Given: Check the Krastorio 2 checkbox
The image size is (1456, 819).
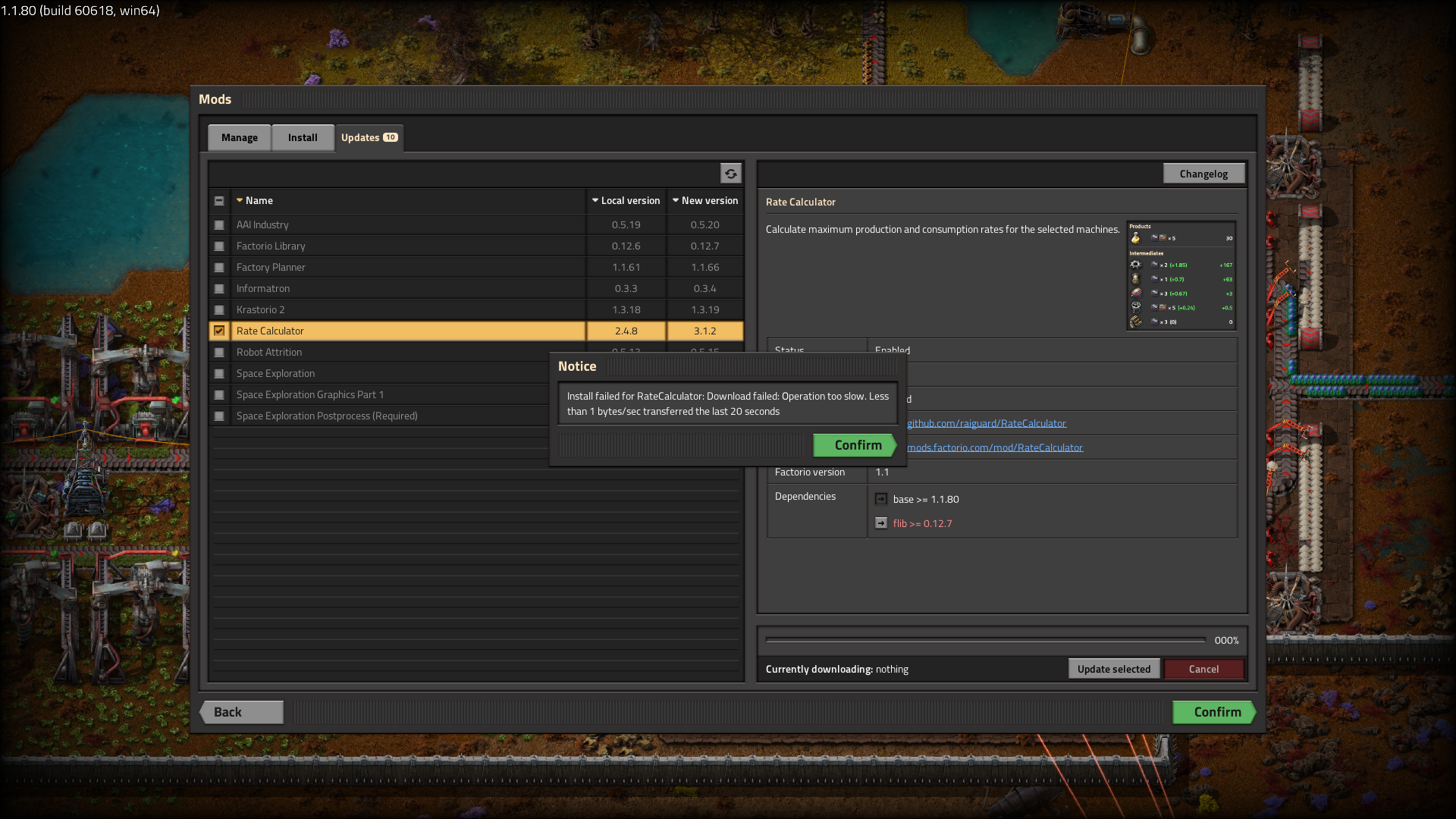Looking at the screenshot, I should pyautogui.click(x=219, y=310).
